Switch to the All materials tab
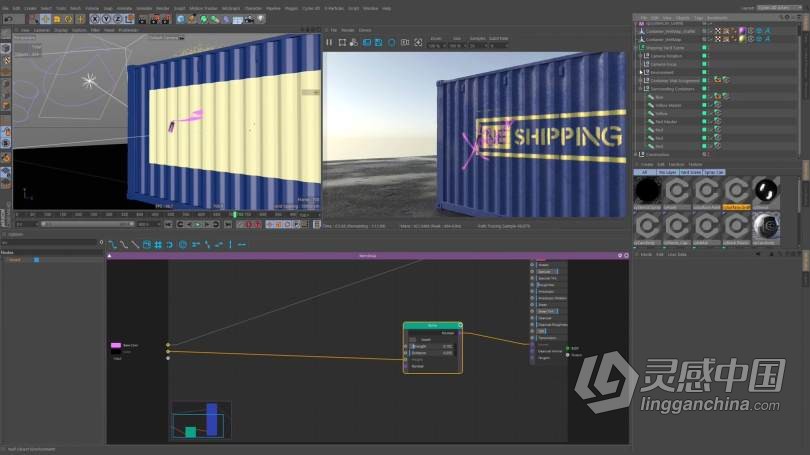 point(644,172)
